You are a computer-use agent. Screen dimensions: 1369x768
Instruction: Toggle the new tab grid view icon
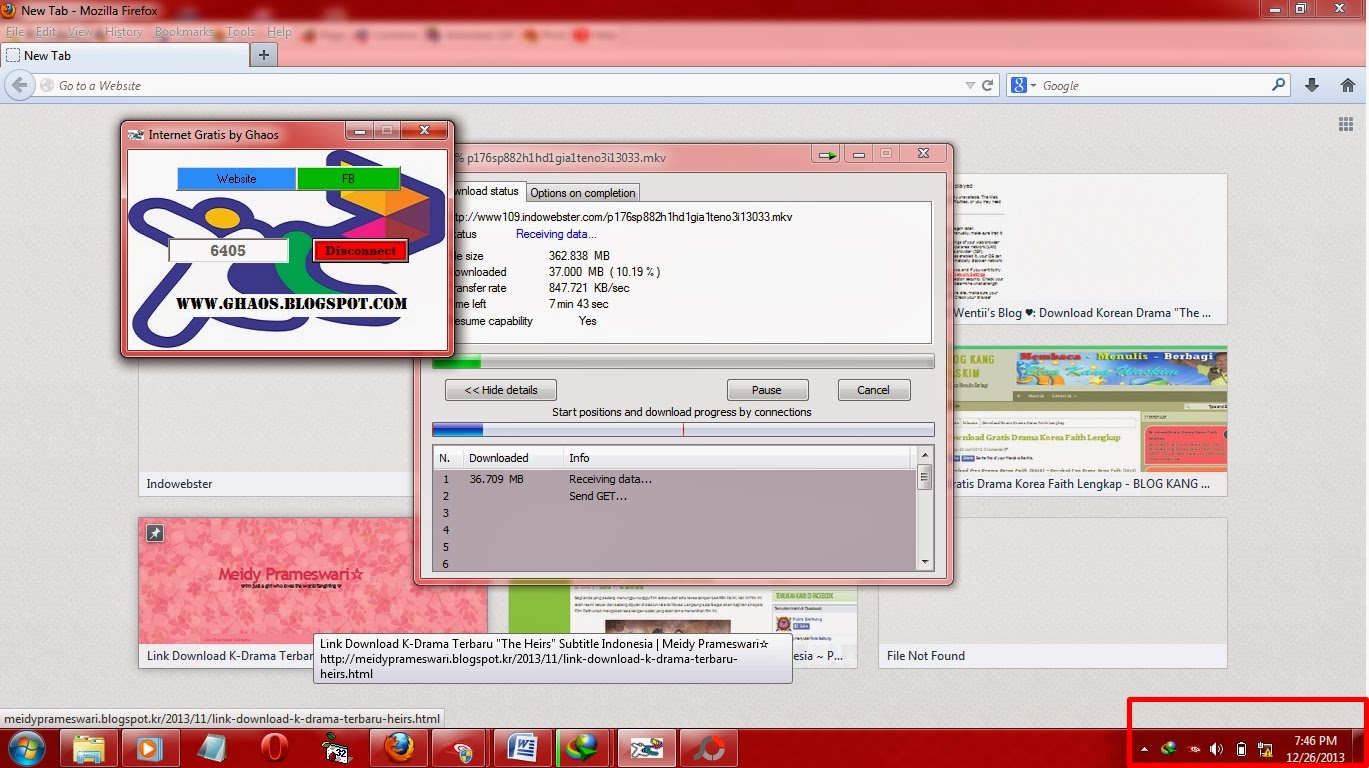click(1345, 124)
